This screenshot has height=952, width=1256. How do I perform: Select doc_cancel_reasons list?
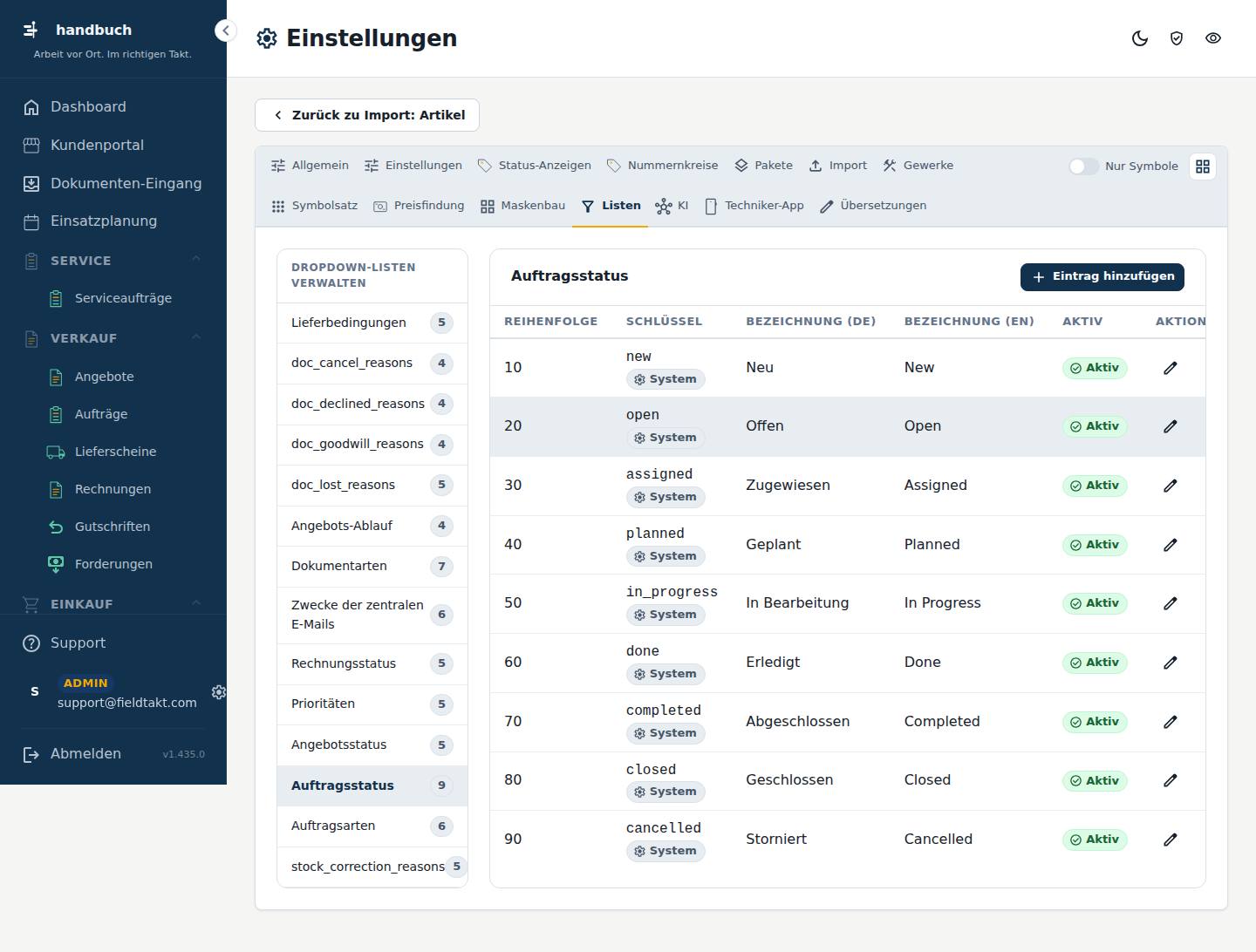tap(372, 364)
